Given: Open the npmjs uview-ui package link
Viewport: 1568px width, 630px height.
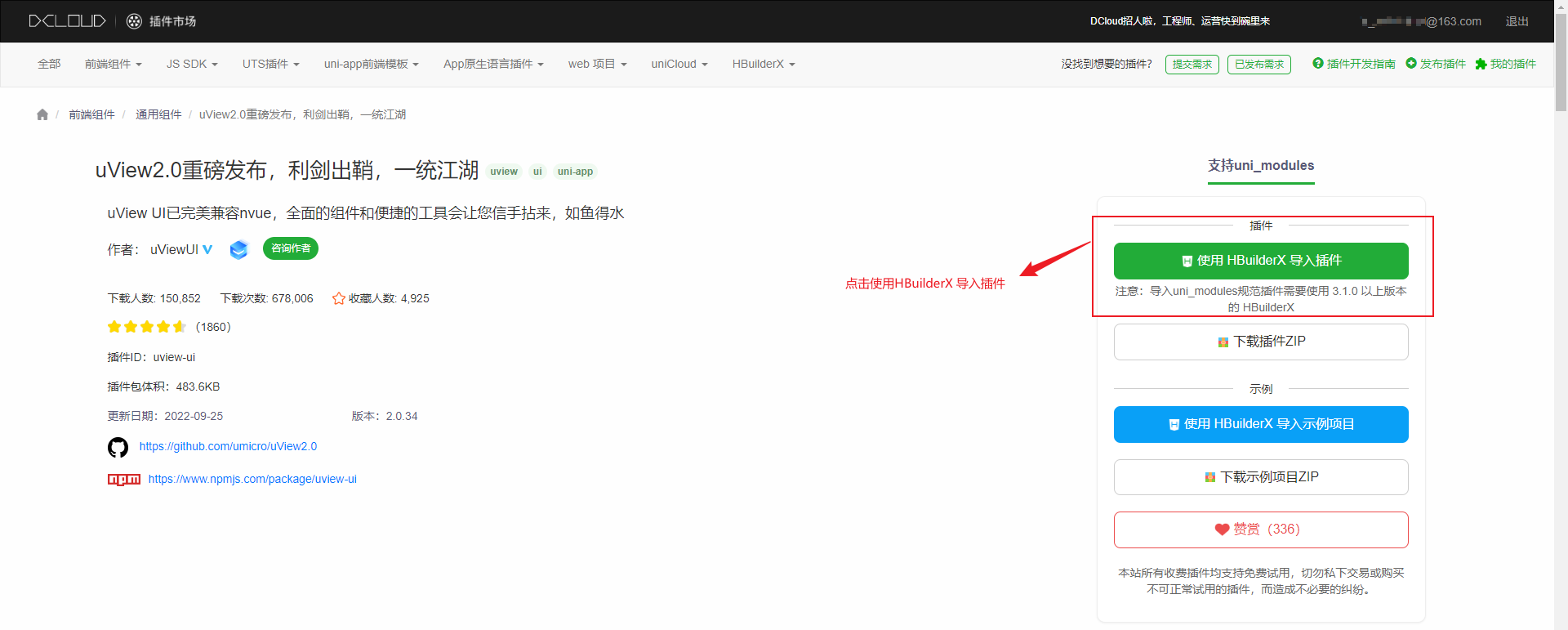Looking at the screenshot, I should 252,479.
